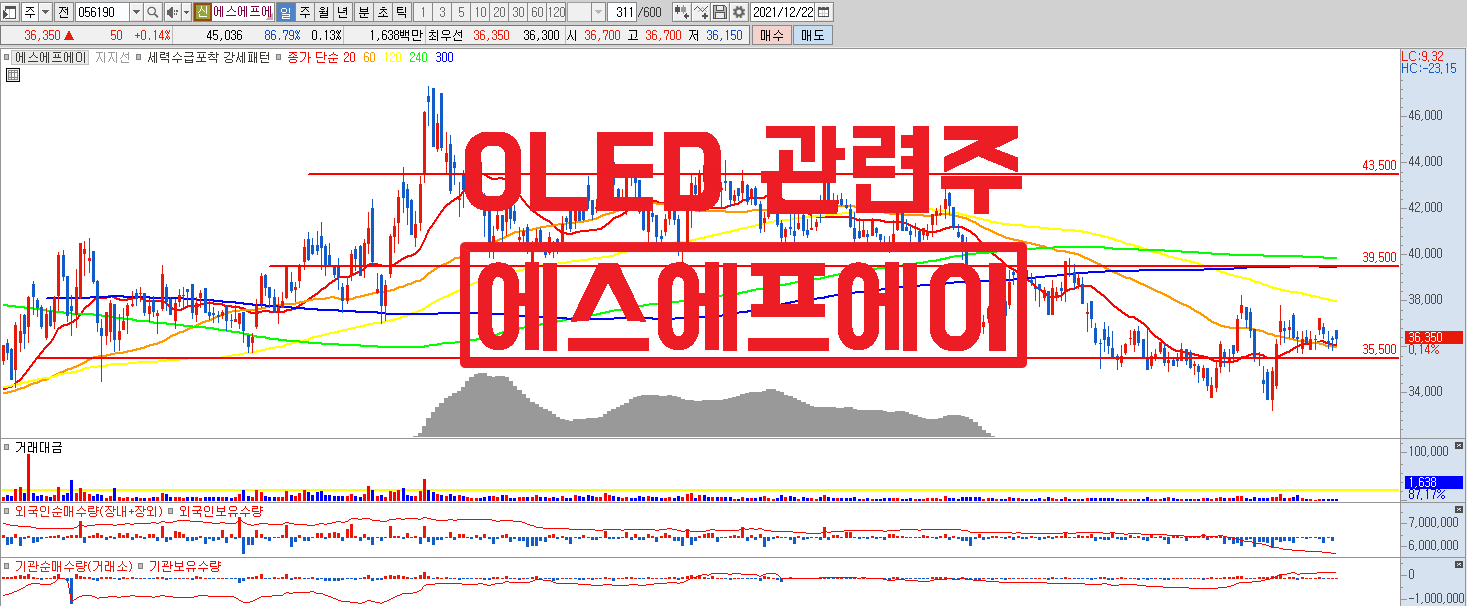Screen dimensions: 1467x606
Task: Select the 분 minute chart period
Action: 364,12
